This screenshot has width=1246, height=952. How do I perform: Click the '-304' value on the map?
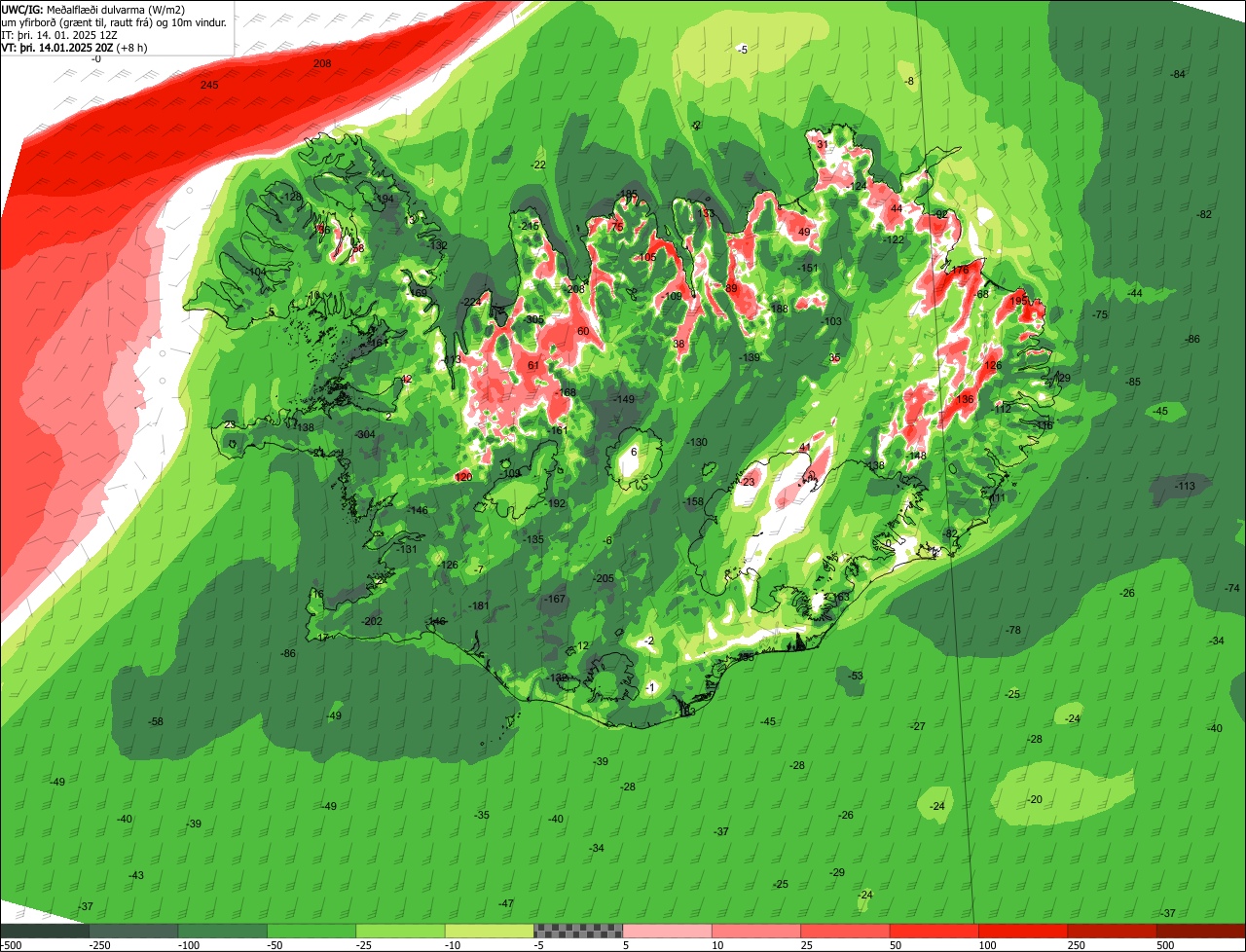tap(365, 434)
